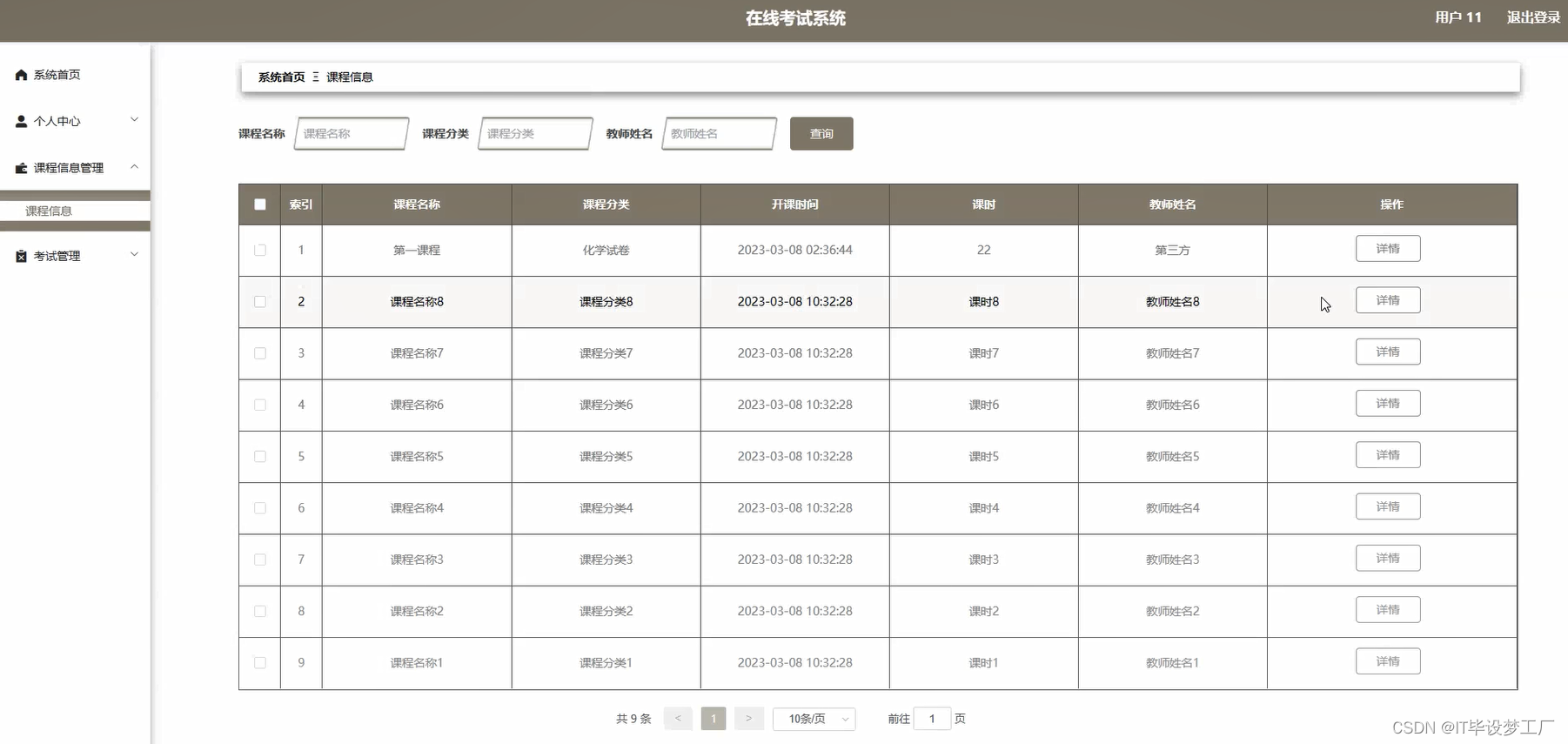Open 详情 for 课程名称1 row
The image size is (1568, 744).
(1388, 661)
